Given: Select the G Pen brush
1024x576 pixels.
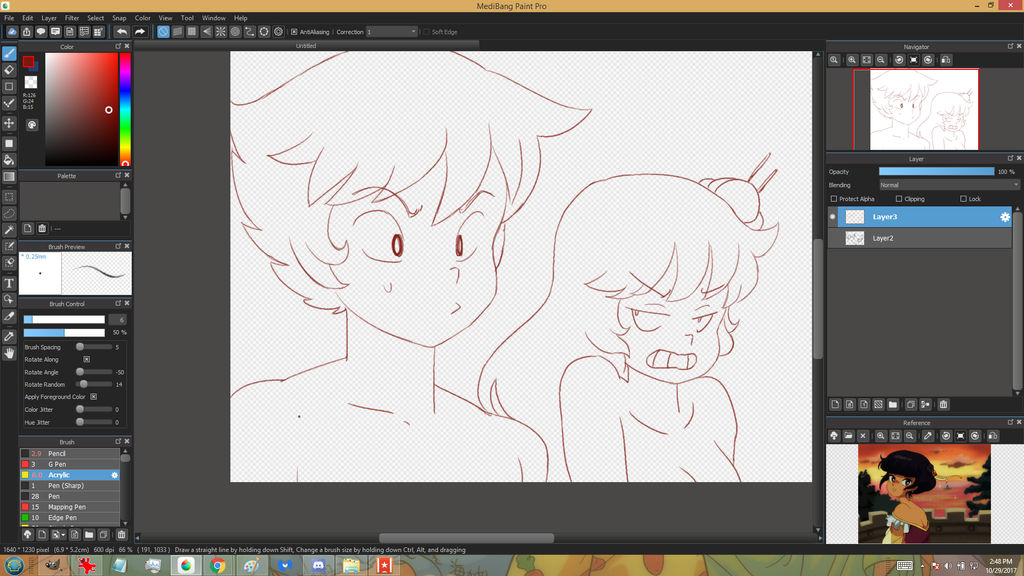Looking at the screenshot, I should tap(57, 464).
